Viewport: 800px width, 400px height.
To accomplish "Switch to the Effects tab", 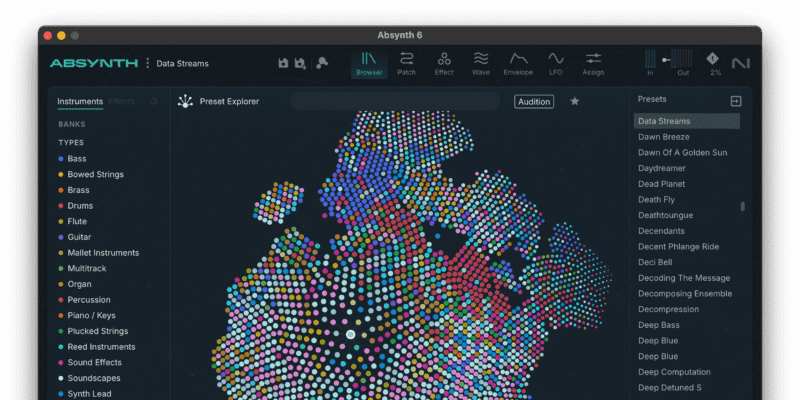I will click(121, 102).
